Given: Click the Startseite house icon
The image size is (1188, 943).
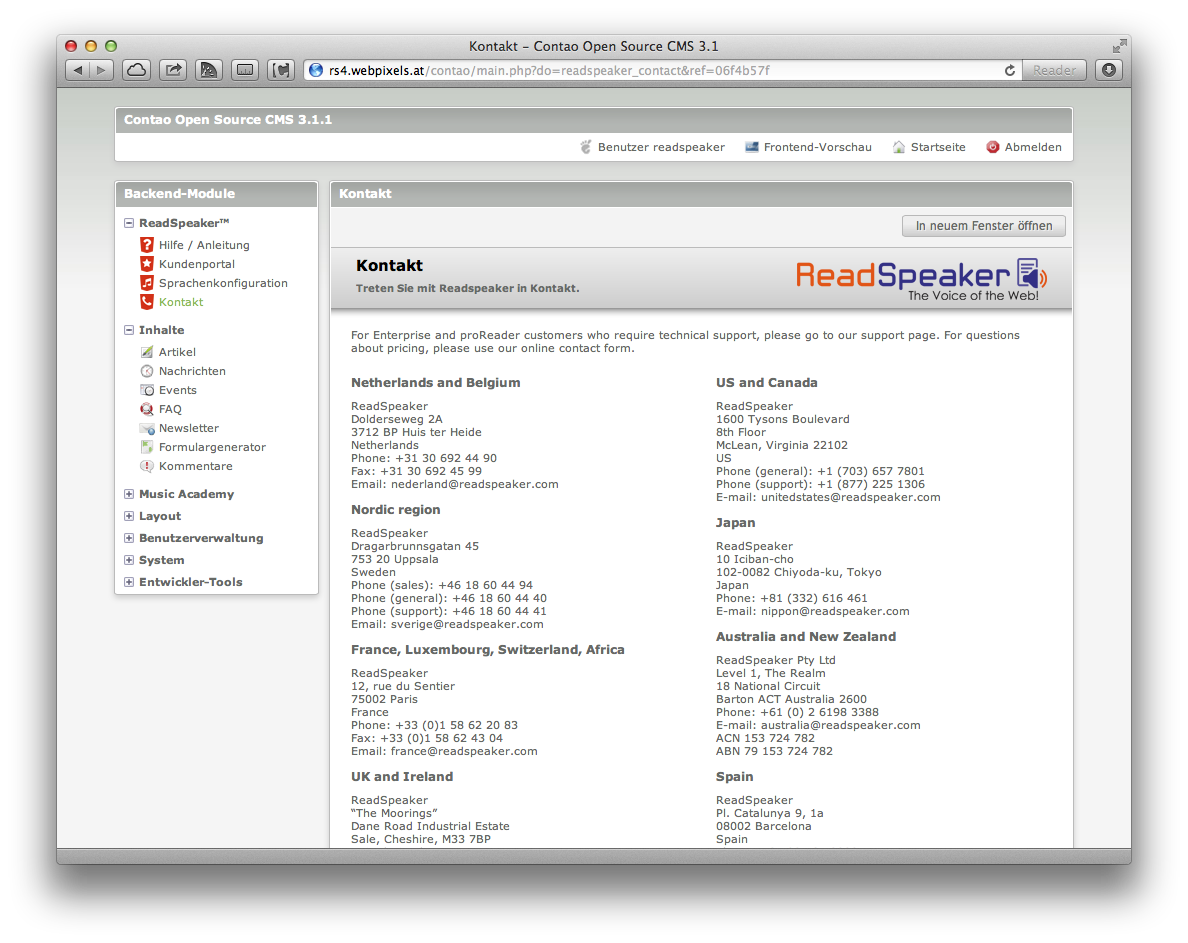Looking at the screenshot, I should [899, 147].
